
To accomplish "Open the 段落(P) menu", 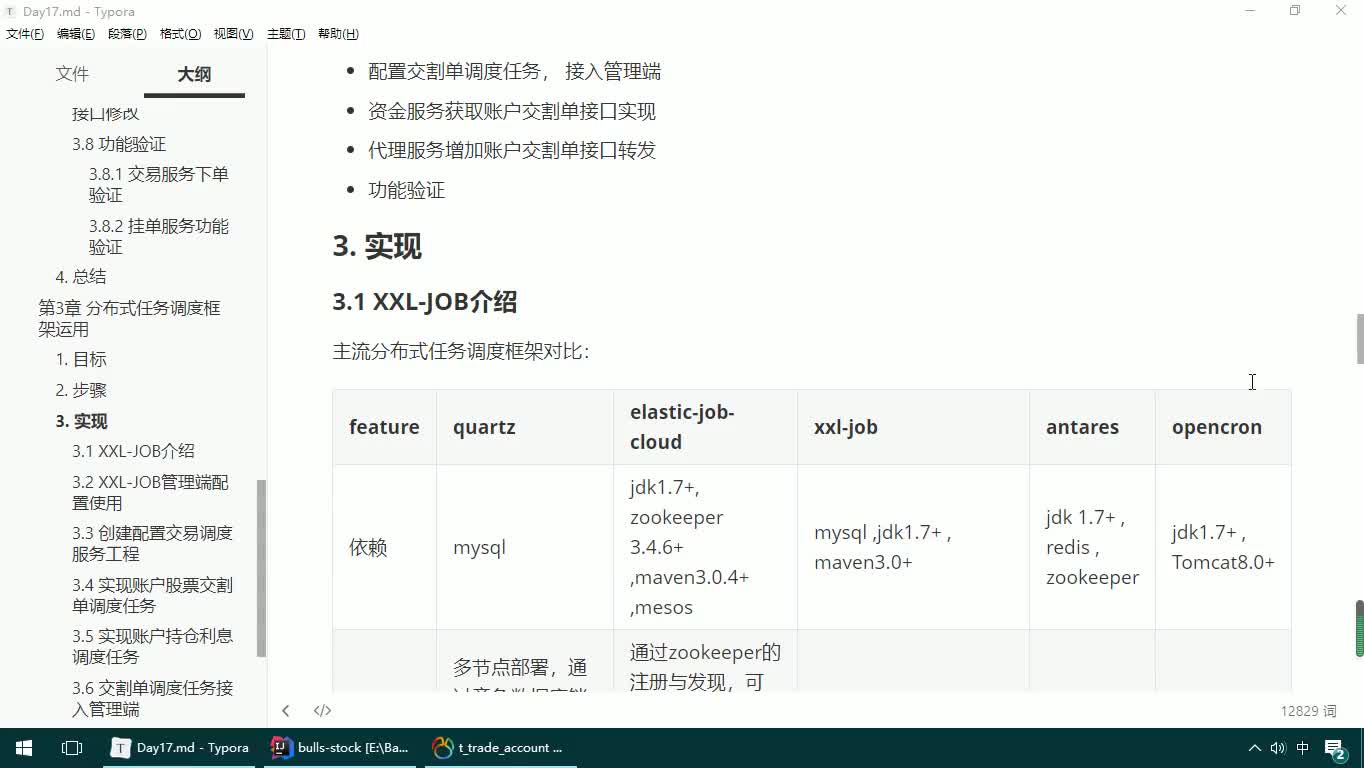I will pos(127,34).
